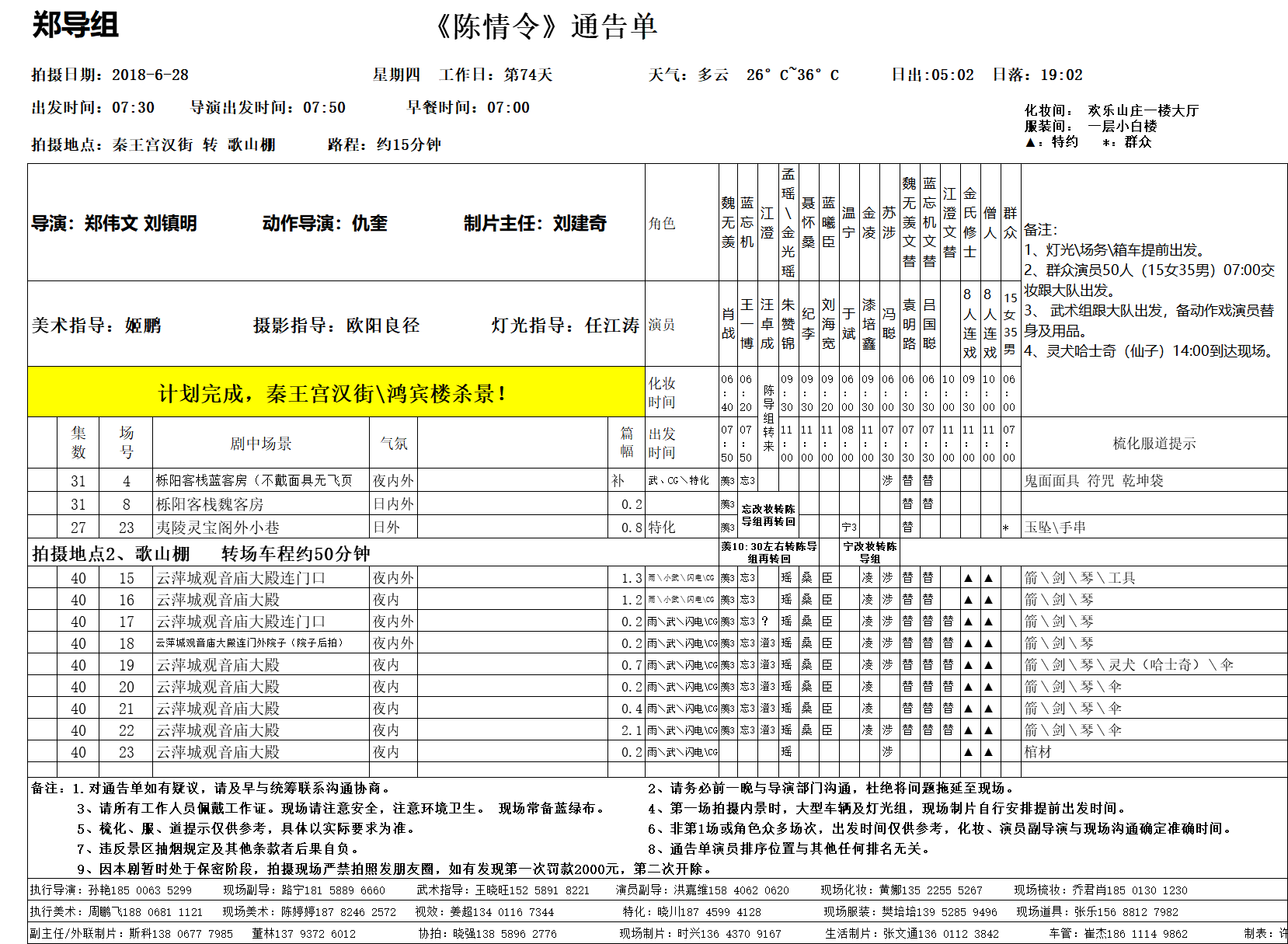Click page length value 2.1
Screen dimensions: 1288x944
[x=632, y=730]
